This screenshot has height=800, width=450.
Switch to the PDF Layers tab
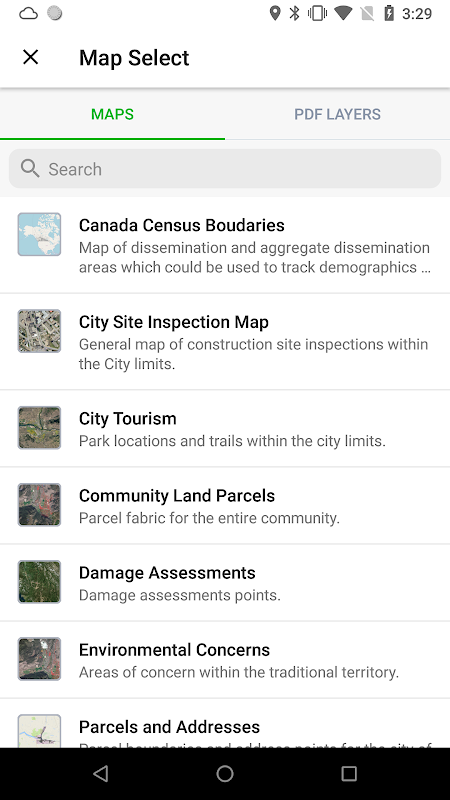(337, 114)
